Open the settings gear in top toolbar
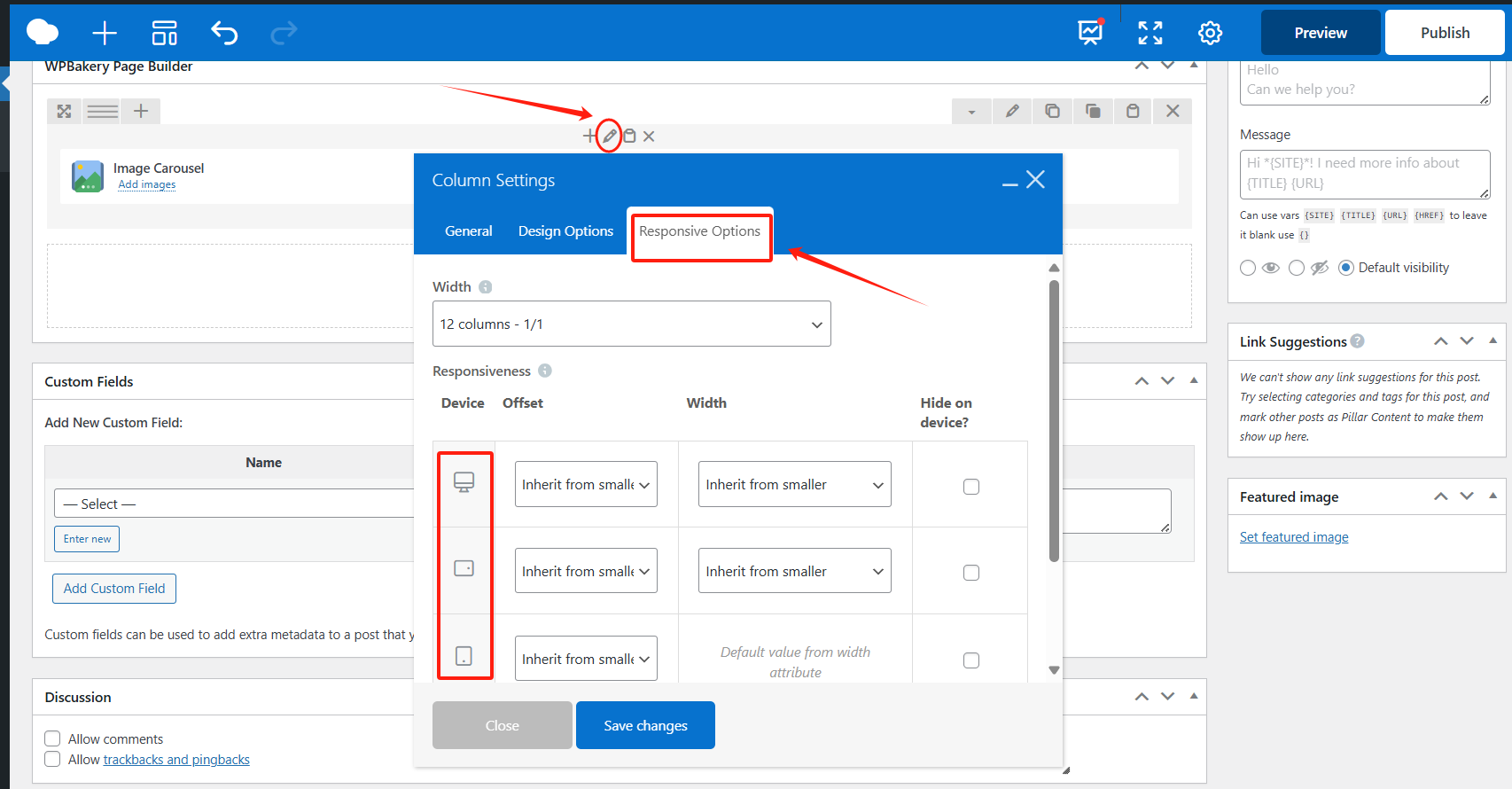Screen dimensions: 1512x789 pos(1210,33)
